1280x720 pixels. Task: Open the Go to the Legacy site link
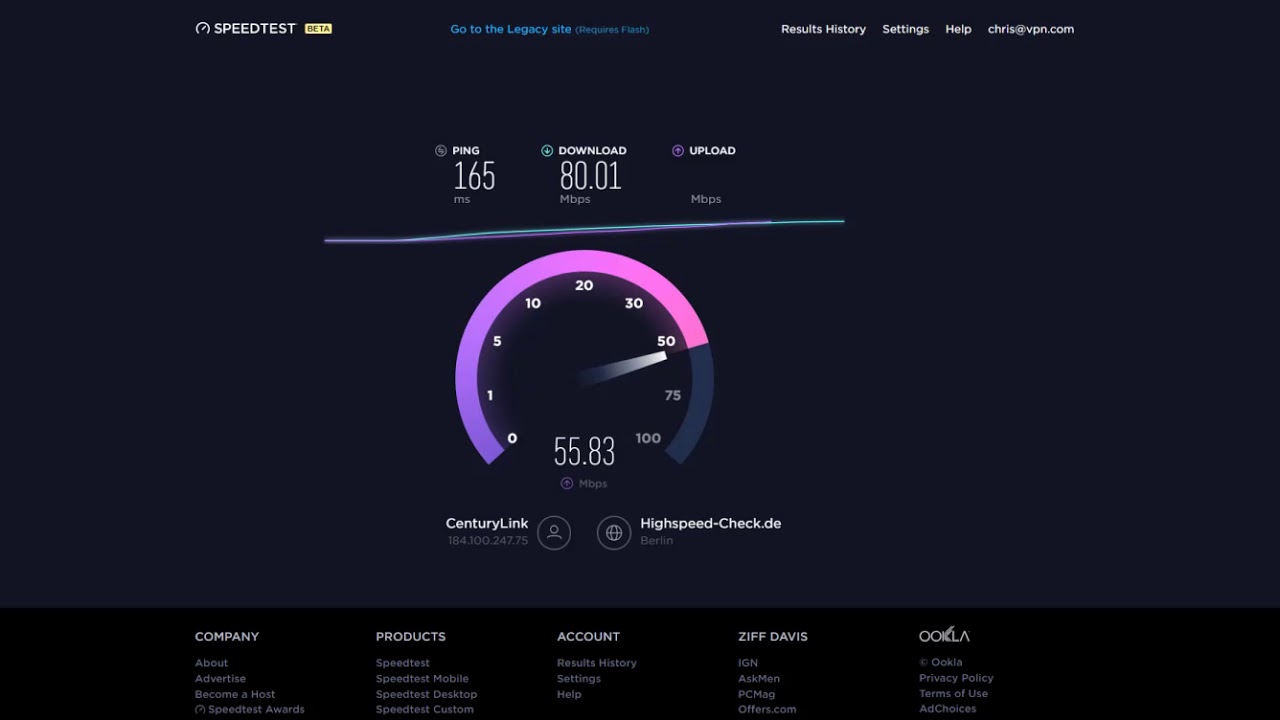coord(550,29)
